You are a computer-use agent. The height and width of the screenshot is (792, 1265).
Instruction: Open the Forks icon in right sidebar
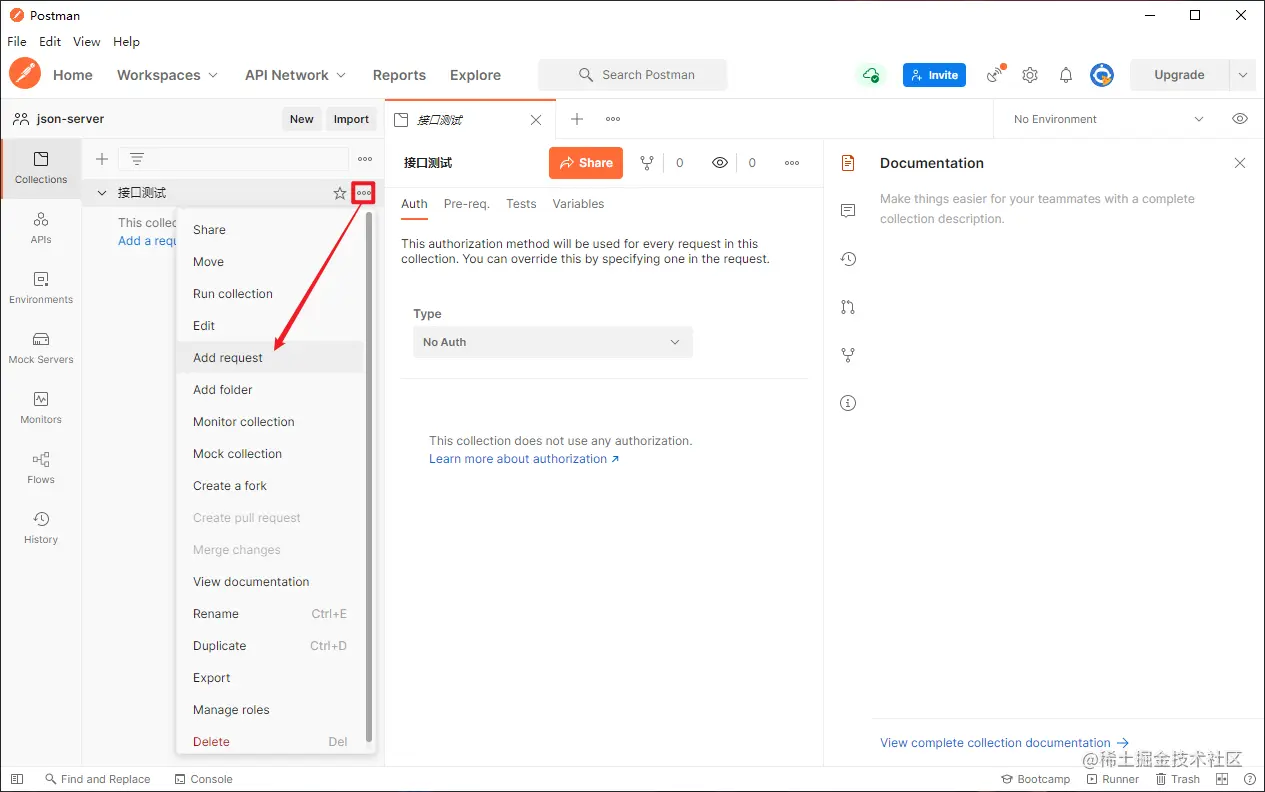click(x=848, y=355)
